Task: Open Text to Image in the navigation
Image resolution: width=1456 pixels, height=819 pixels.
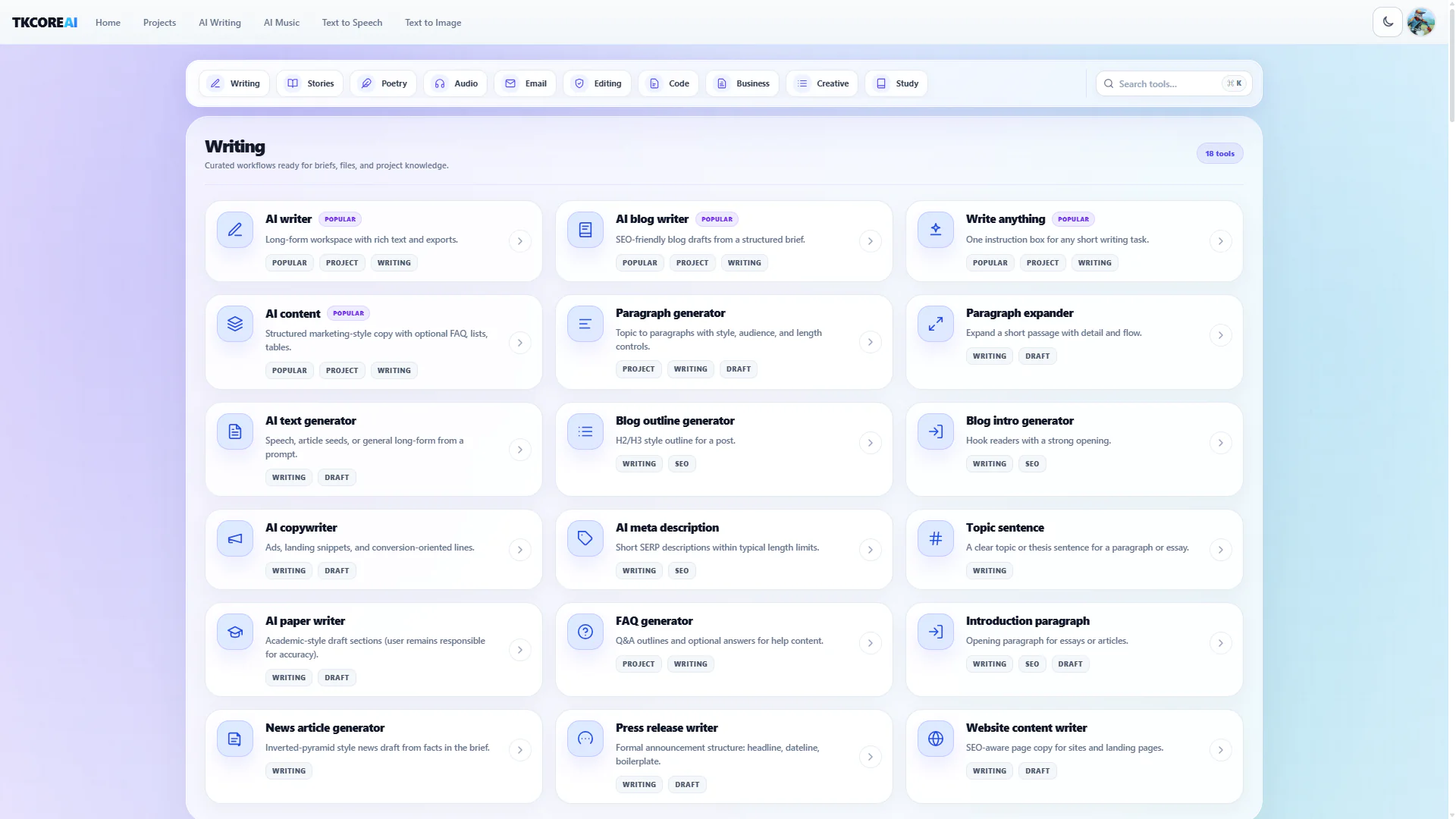Action: tap(433, 23)
